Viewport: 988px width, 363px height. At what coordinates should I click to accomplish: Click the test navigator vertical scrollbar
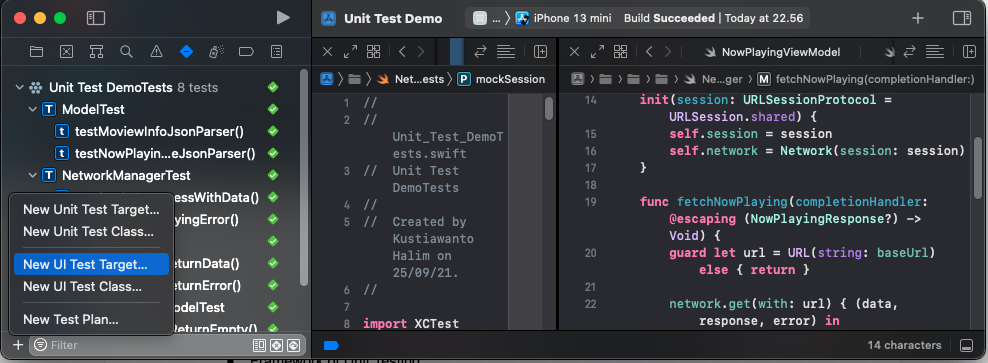click(304, 176)
